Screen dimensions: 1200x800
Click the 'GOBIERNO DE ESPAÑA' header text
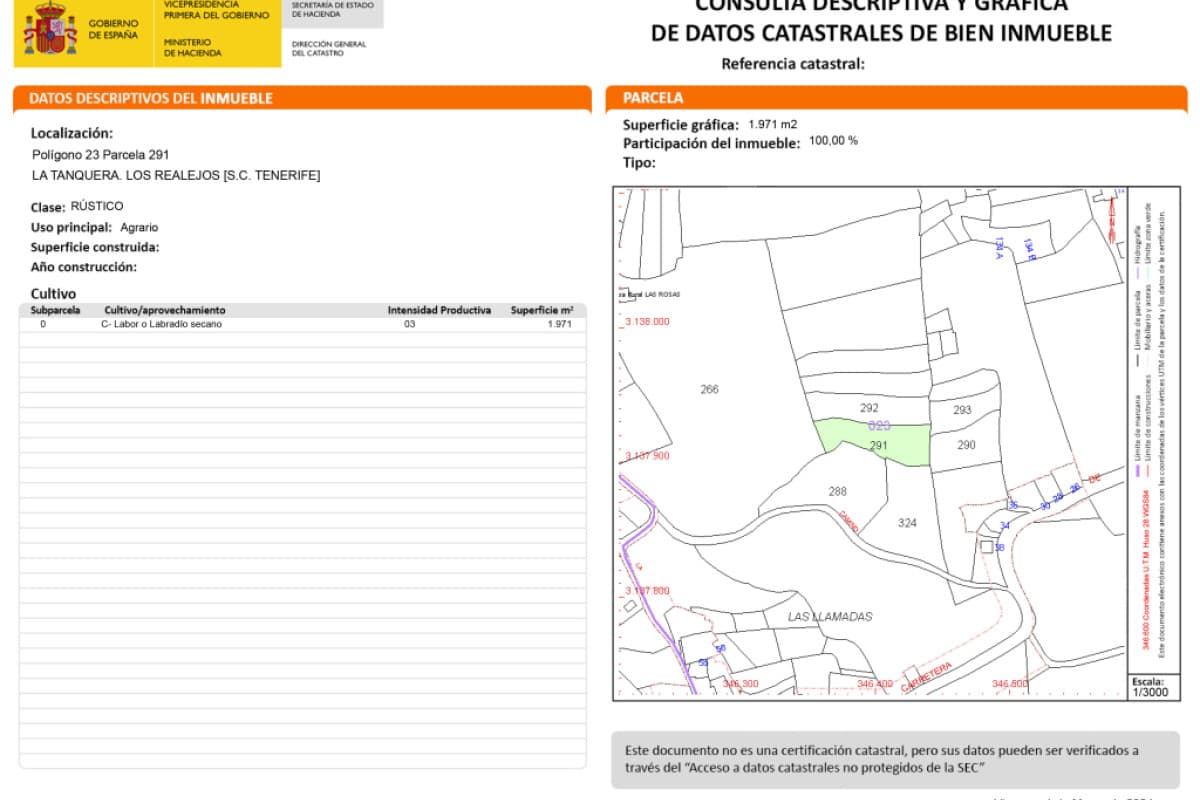click(114, 29)
